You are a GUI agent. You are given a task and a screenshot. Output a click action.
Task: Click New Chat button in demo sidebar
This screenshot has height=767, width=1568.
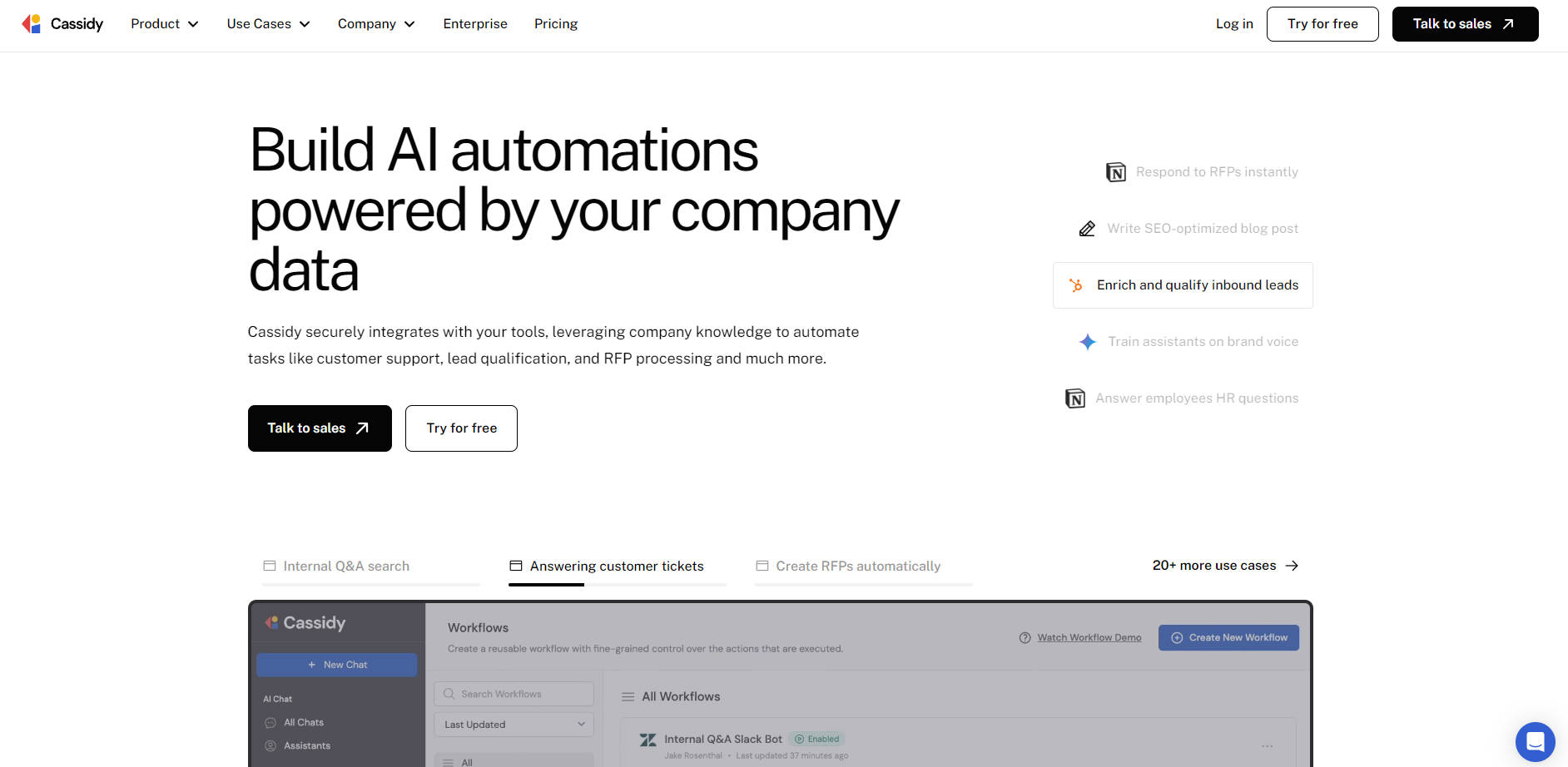pos(337,665)
